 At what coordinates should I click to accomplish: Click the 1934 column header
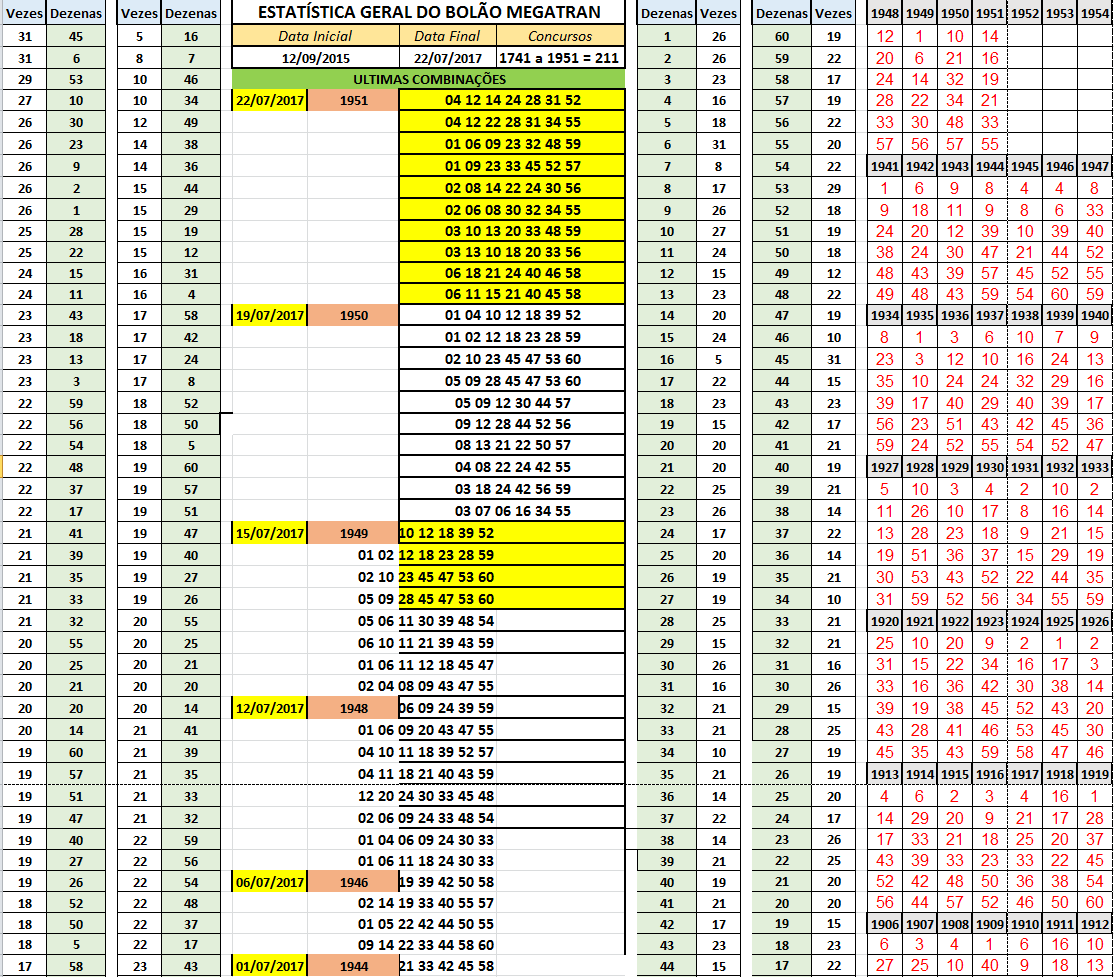[x=885, y=315]
